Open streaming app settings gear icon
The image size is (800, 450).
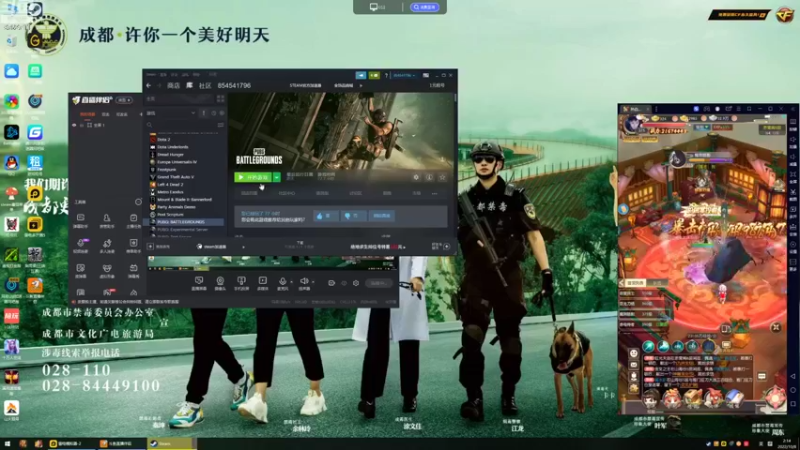coord(356,283)
